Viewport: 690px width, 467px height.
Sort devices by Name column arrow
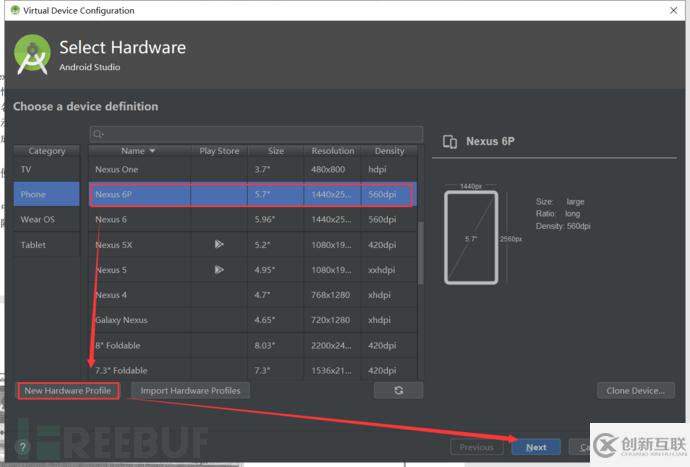pyautogui.click(x=152, y=151)
